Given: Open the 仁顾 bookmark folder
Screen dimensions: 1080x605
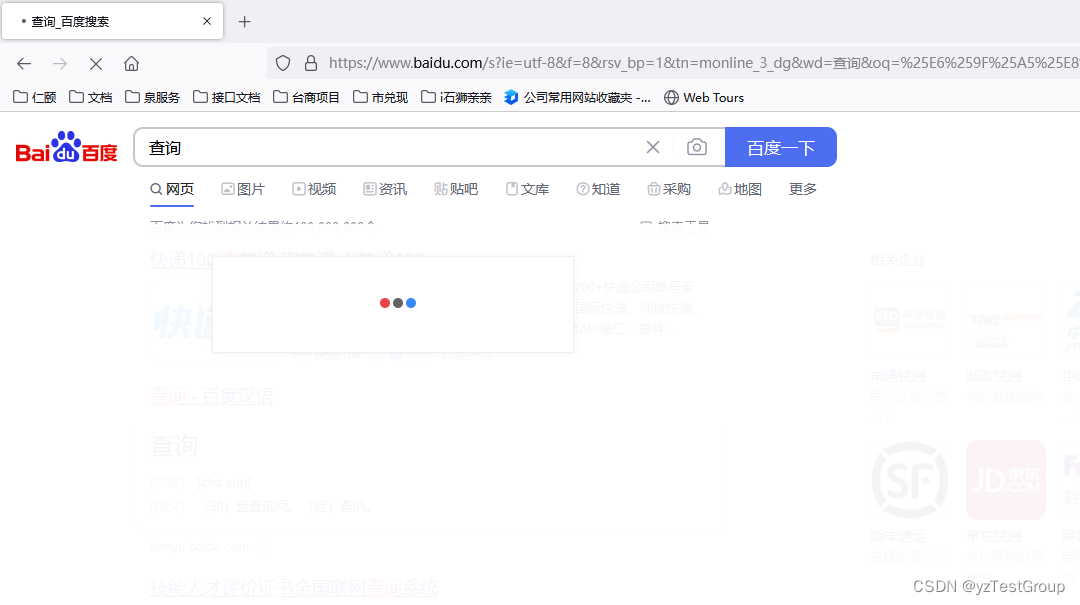Looking at the screenshot, I should point(35,97).
